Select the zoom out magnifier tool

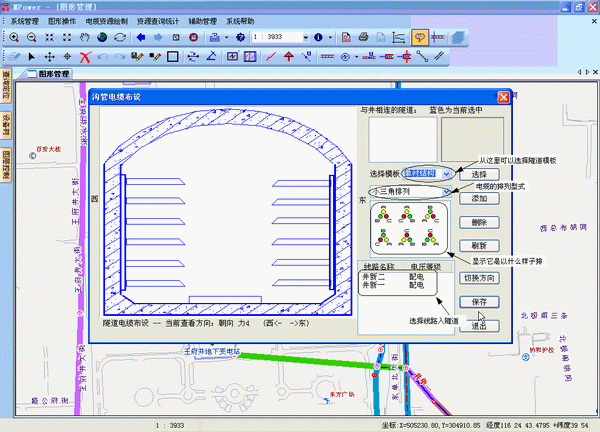pos(32,37)
